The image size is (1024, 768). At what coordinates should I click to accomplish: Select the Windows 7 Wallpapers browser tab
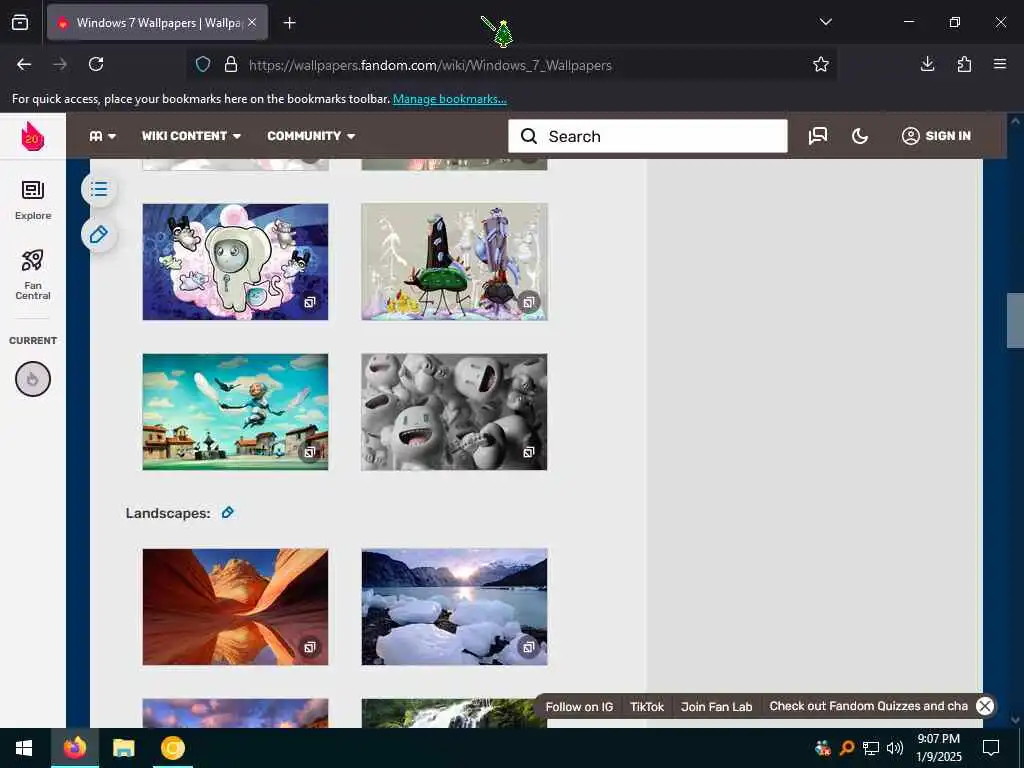(x=157, y=23)
